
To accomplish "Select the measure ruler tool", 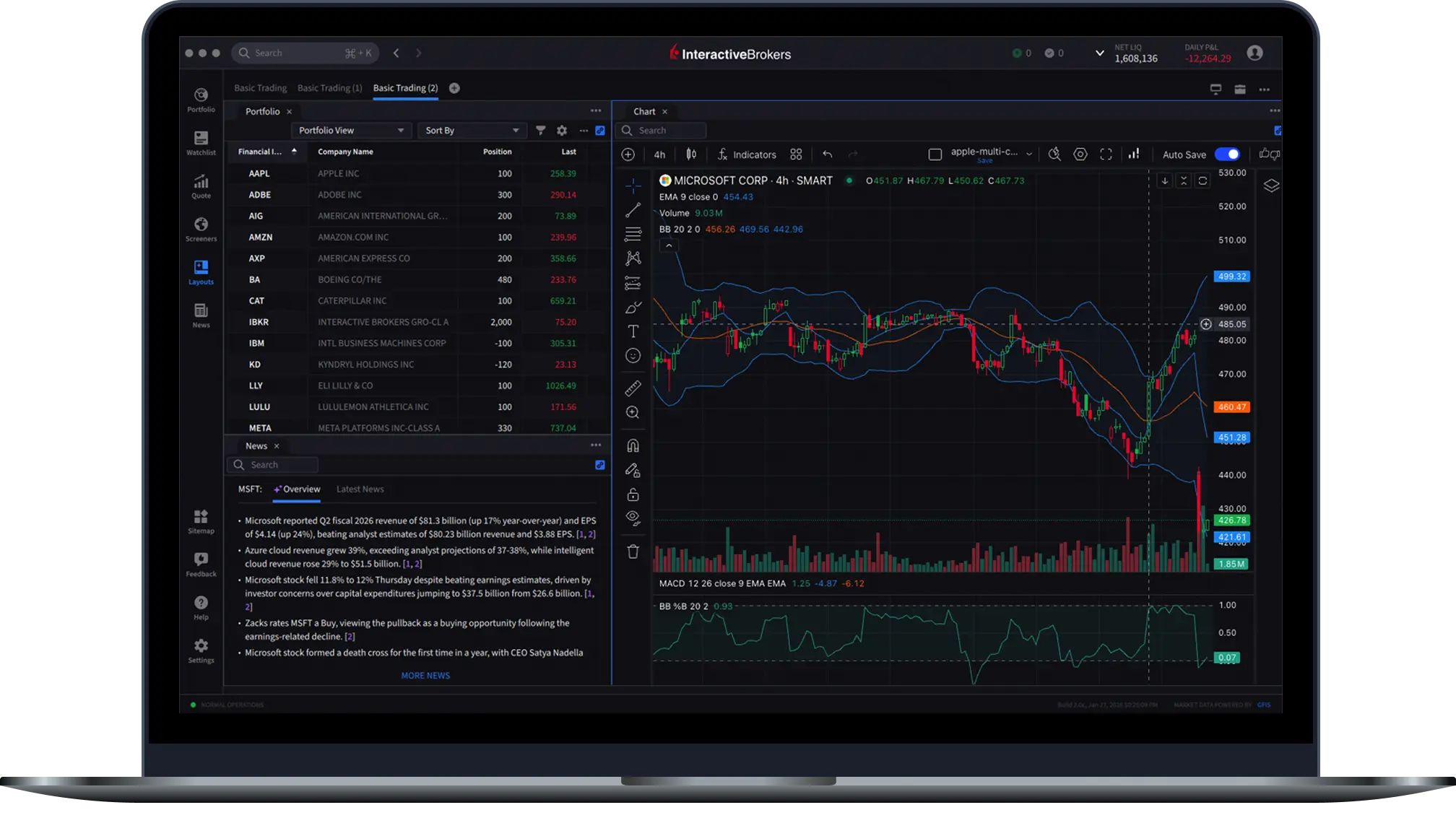I will tap(633, 388).
